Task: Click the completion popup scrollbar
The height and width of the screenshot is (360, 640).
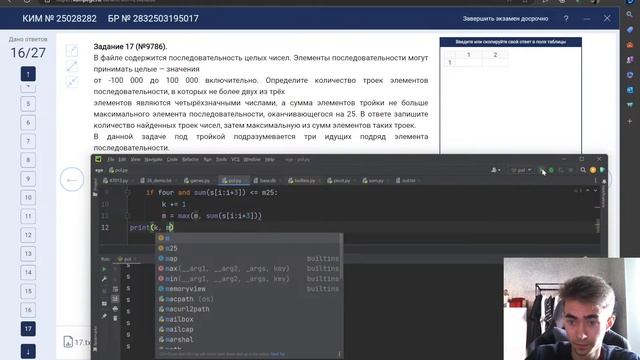Action: [341, 257]
